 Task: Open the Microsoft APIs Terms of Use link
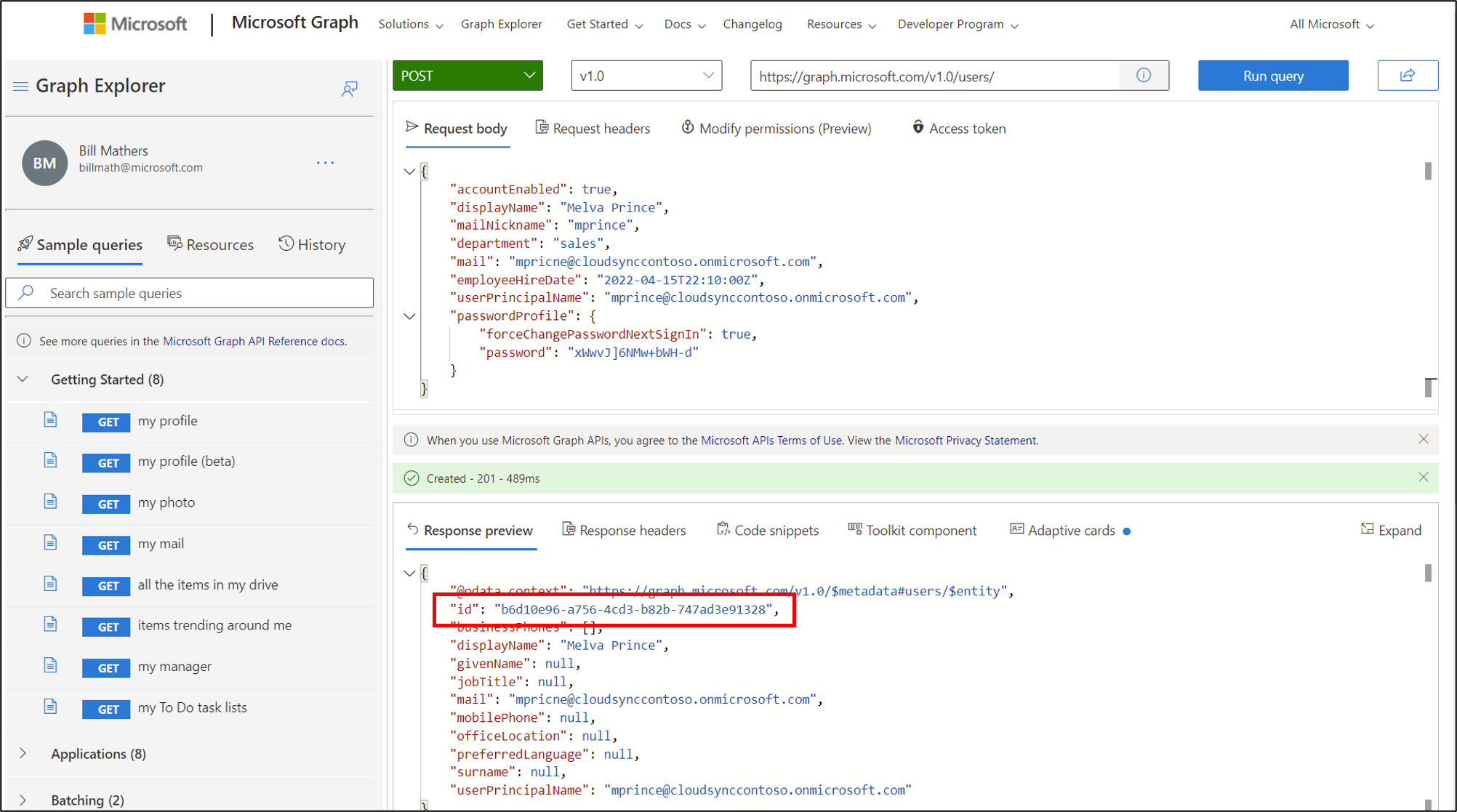[771, 441]
